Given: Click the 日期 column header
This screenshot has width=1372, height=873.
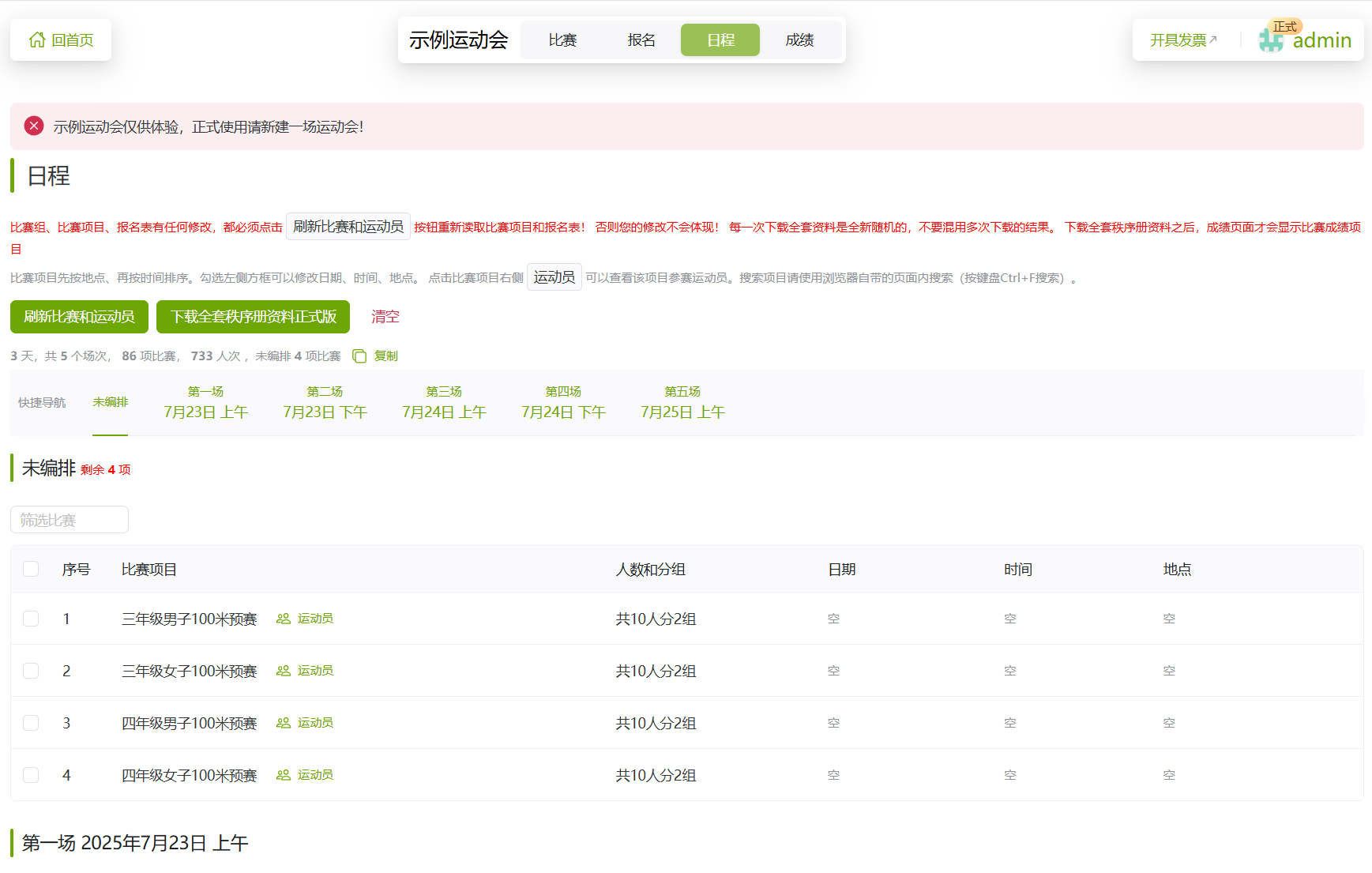Looking at the screenshot, I should tap(842, 570).
